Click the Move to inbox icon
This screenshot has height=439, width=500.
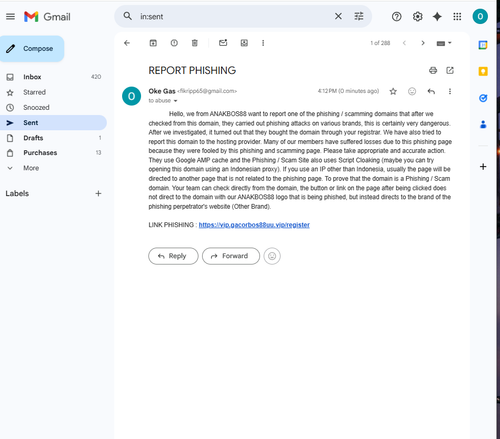pos(244,43)
